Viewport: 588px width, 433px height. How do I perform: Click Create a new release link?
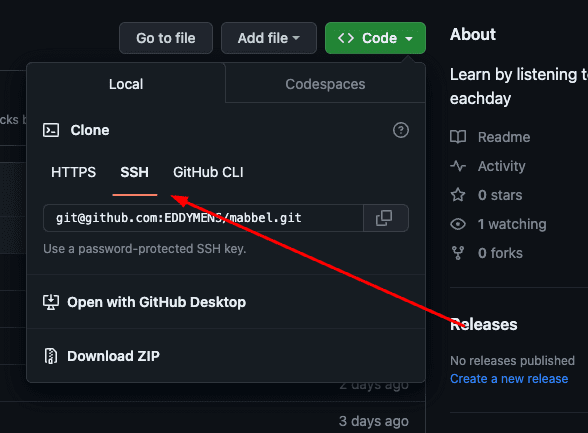pyautogui.click(x=509, y=379)
